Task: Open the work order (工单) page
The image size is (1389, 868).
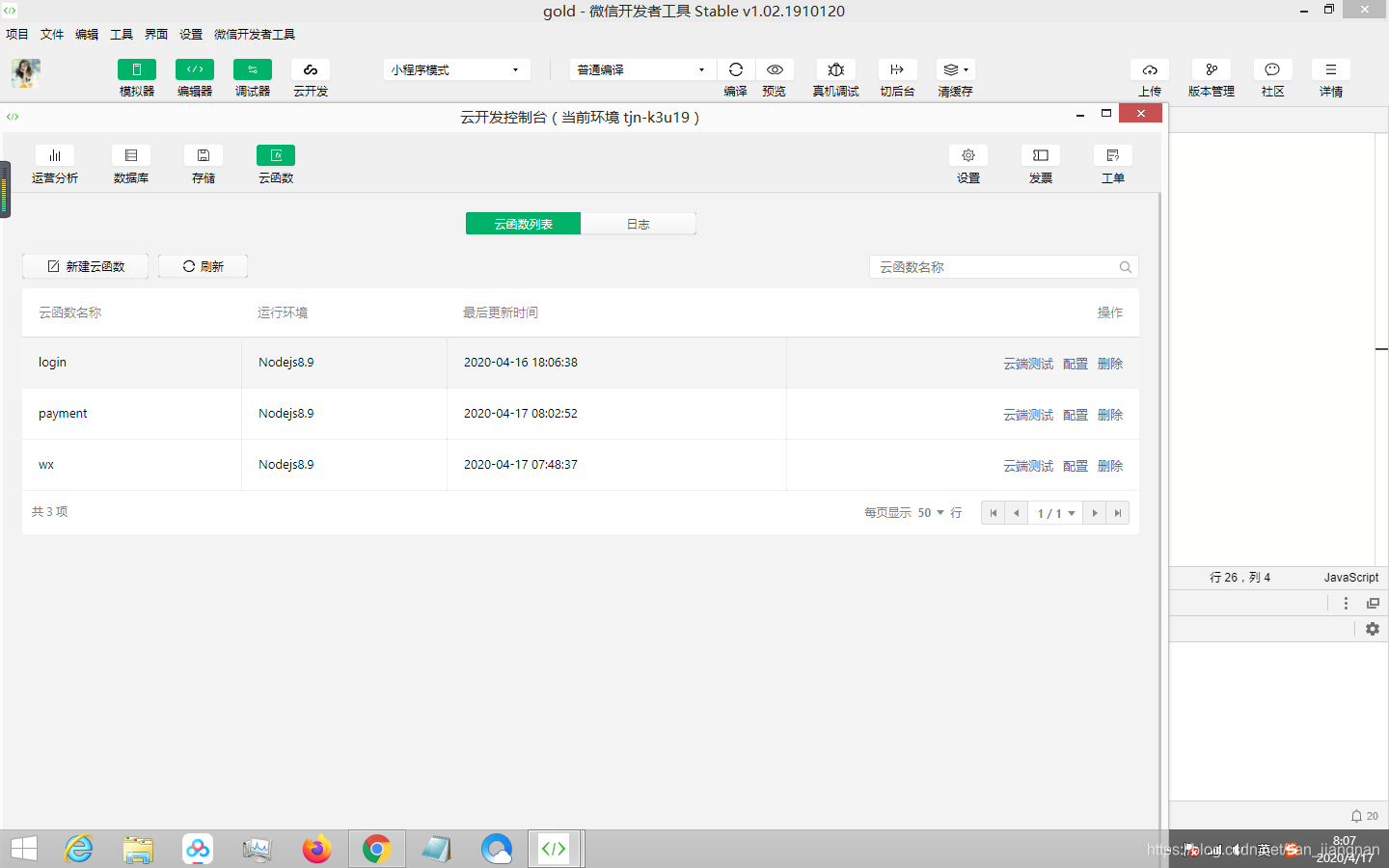Action: pyautogui.click(x=1113, y=155)
